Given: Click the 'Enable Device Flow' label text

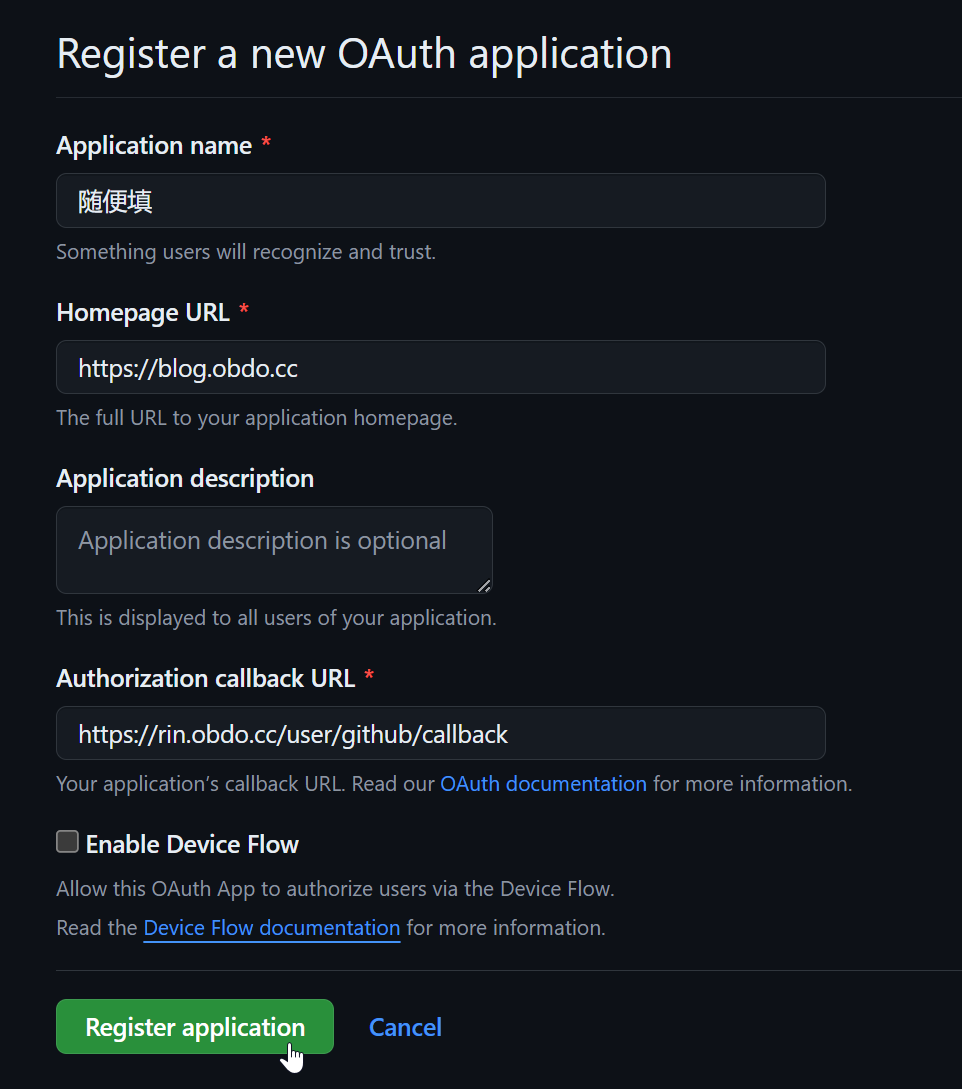Looking at the screenshot, I should click(x=192, y=845).
